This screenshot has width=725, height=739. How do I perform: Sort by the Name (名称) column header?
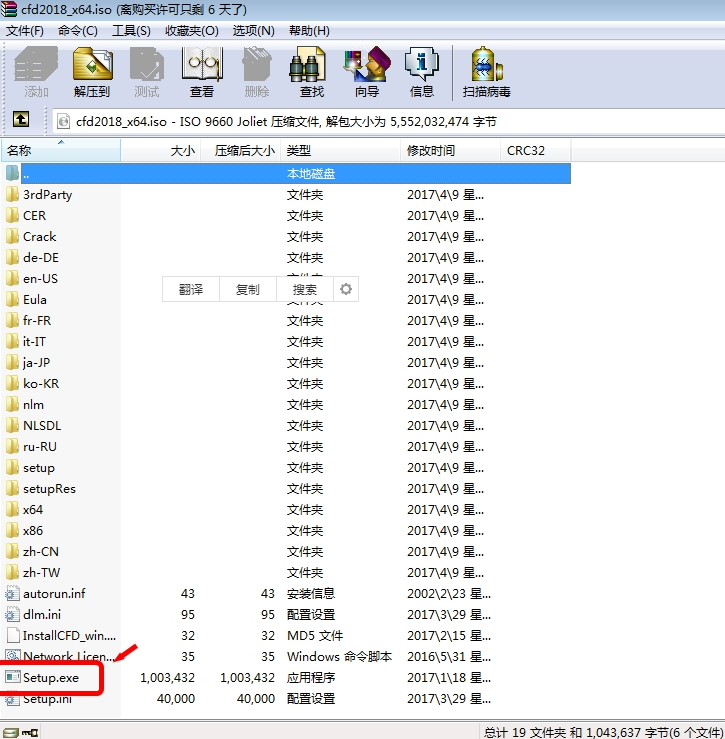click(61, 150)
